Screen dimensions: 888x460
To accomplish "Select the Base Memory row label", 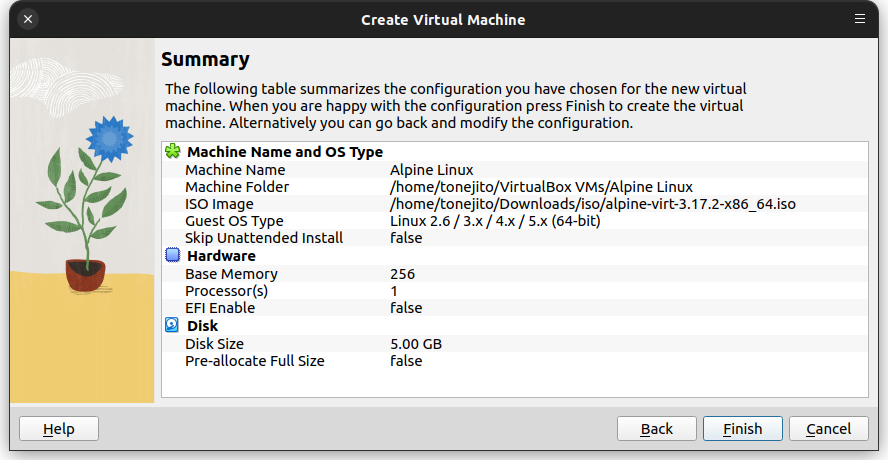I will [x=232, y=274].
